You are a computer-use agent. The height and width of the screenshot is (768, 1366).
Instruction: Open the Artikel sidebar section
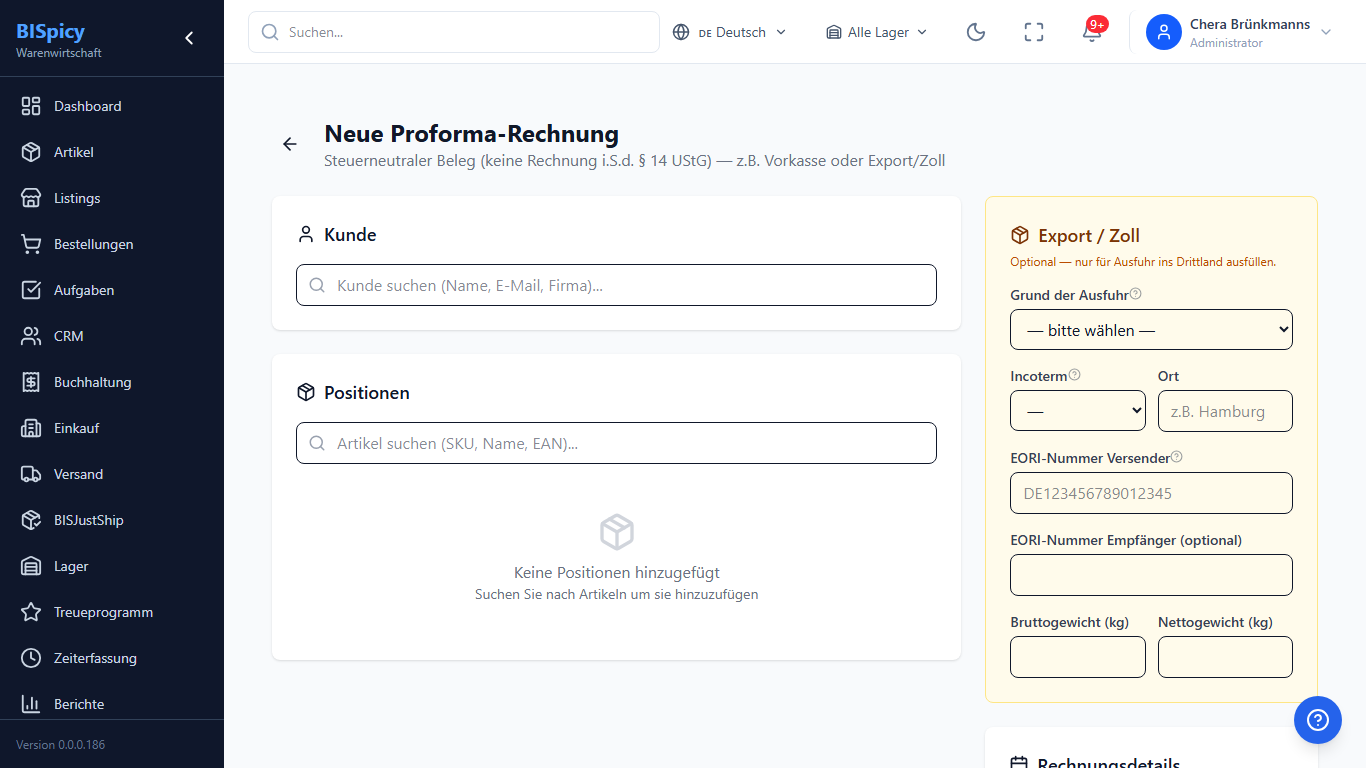click(112, 152)
